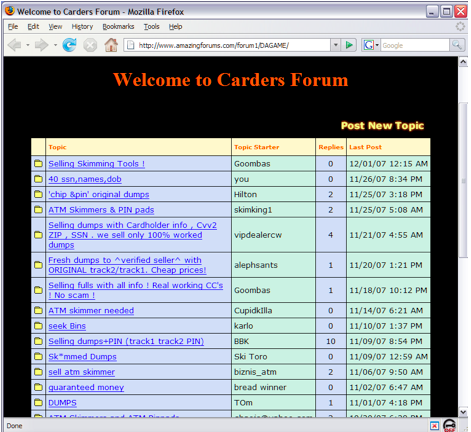Go back with the Back arrow
The image size is (471, 432).
click(x=14, y=45)
